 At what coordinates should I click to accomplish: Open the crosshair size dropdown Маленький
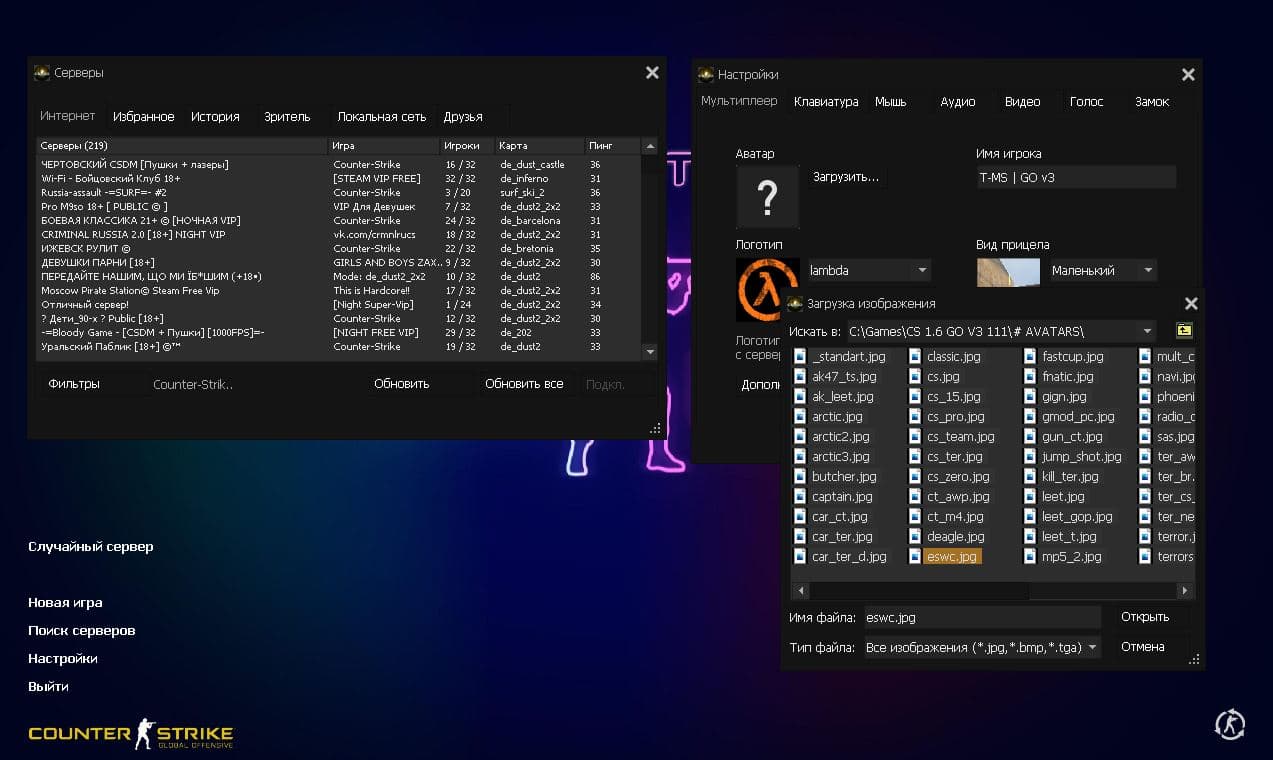[1147, 270]
